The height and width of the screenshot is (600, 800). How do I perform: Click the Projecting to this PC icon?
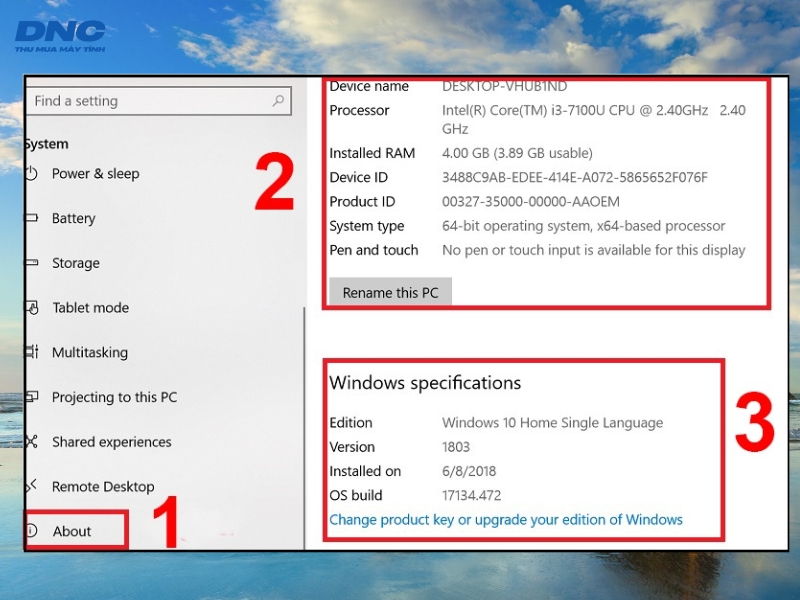pos(32,396)
